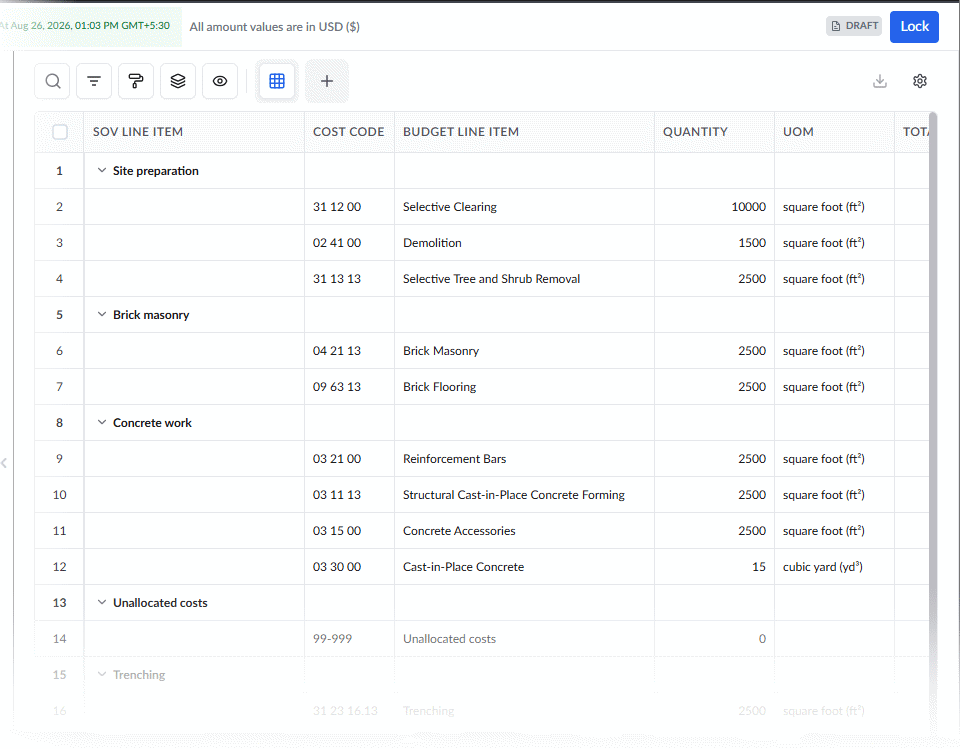Collapse the Unallocated costs group
The image size is (960, 749).
102,602
